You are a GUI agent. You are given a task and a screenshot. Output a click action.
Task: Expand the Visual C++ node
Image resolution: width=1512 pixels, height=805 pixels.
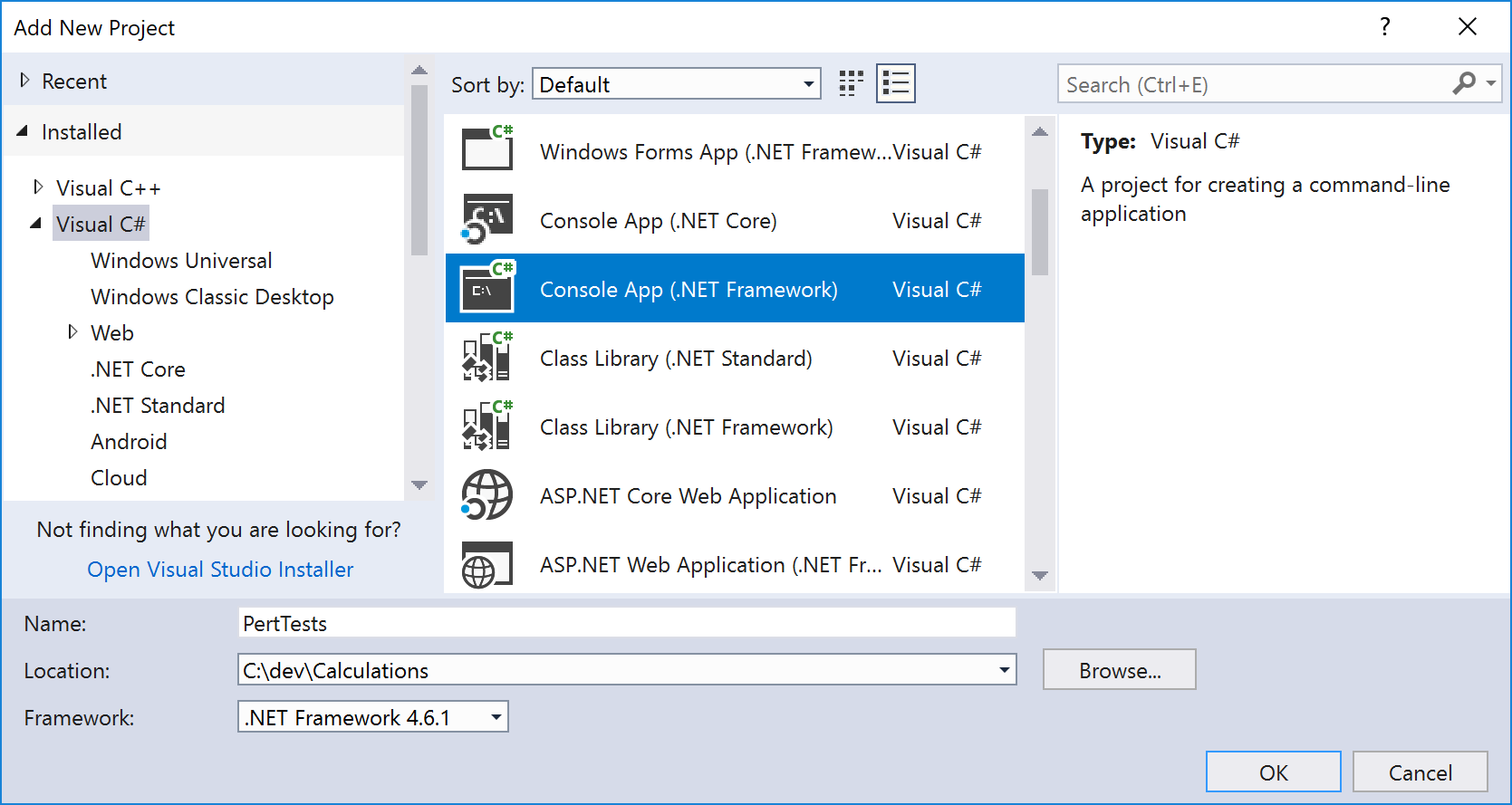[38, 187]
